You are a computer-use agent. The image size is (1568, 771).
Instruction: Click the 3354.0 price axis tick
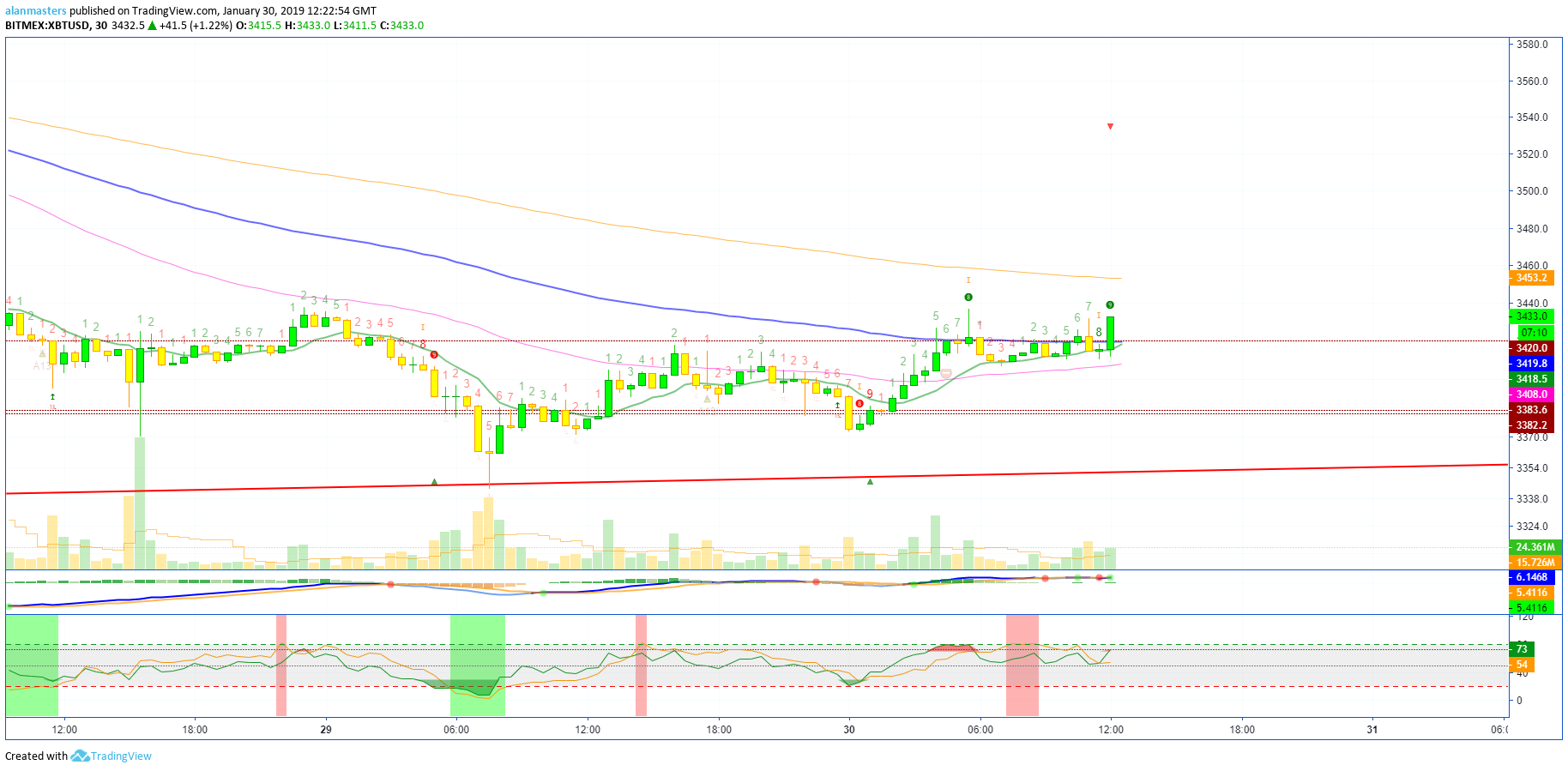pos(1532,468)
